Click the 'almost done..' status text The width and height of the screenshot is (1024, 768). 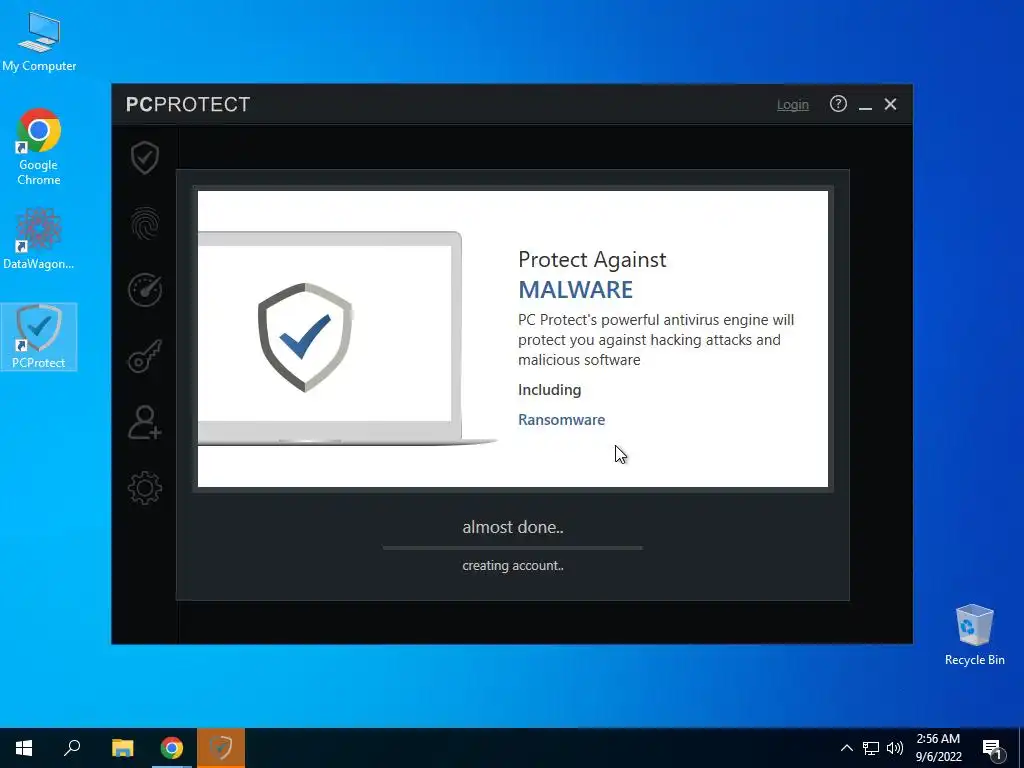[x=513, y=527]
